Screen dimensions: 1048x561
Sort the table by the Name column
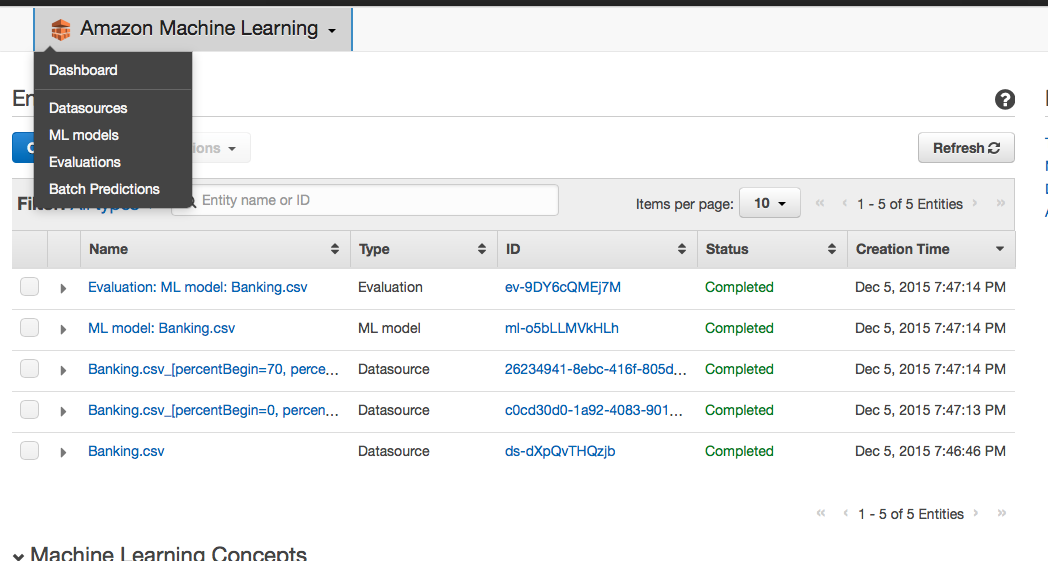(x=334, y=249)
